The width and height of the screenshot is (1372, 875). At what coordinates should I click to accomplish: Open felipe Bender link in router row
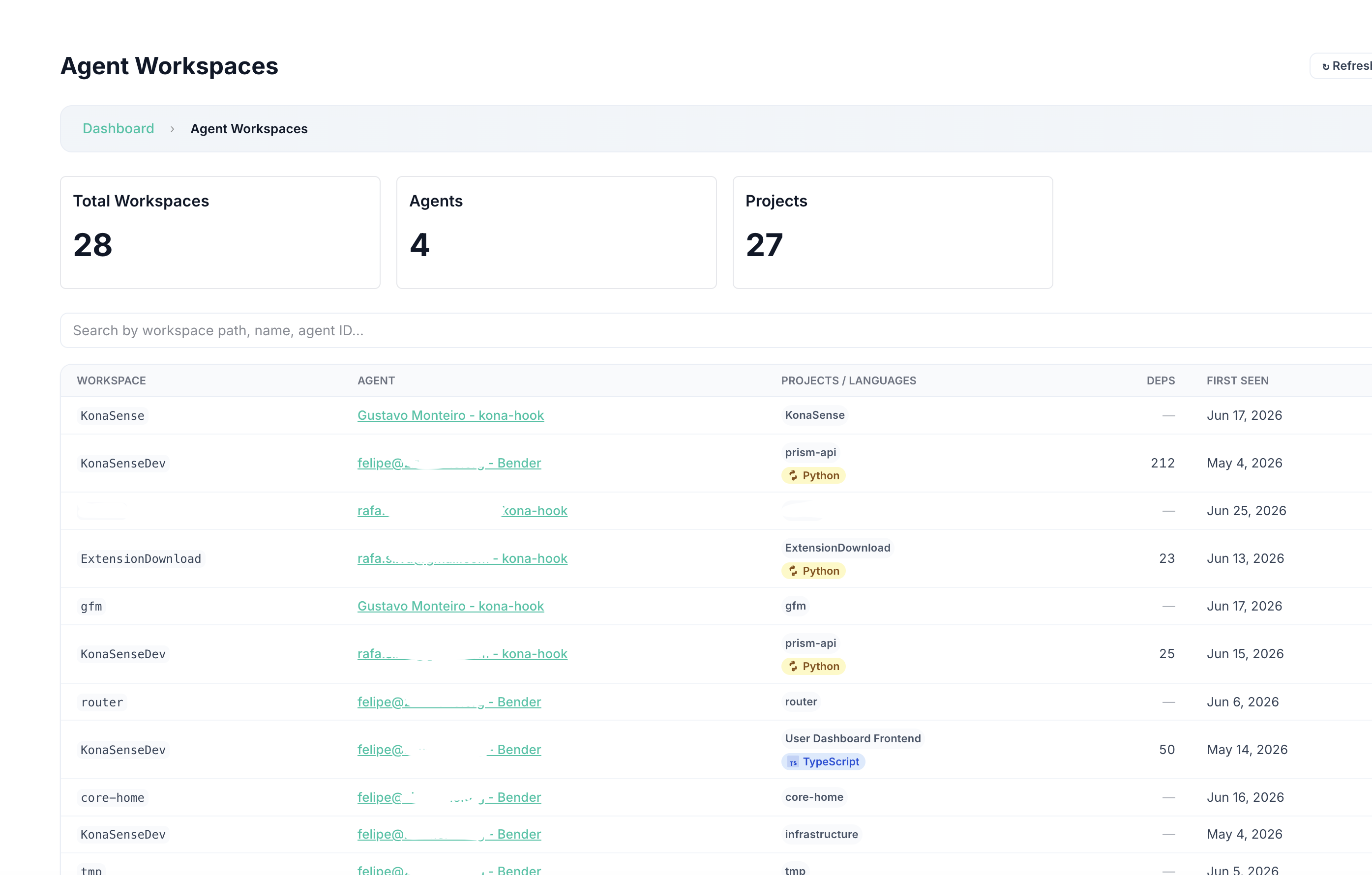point(449,702)
